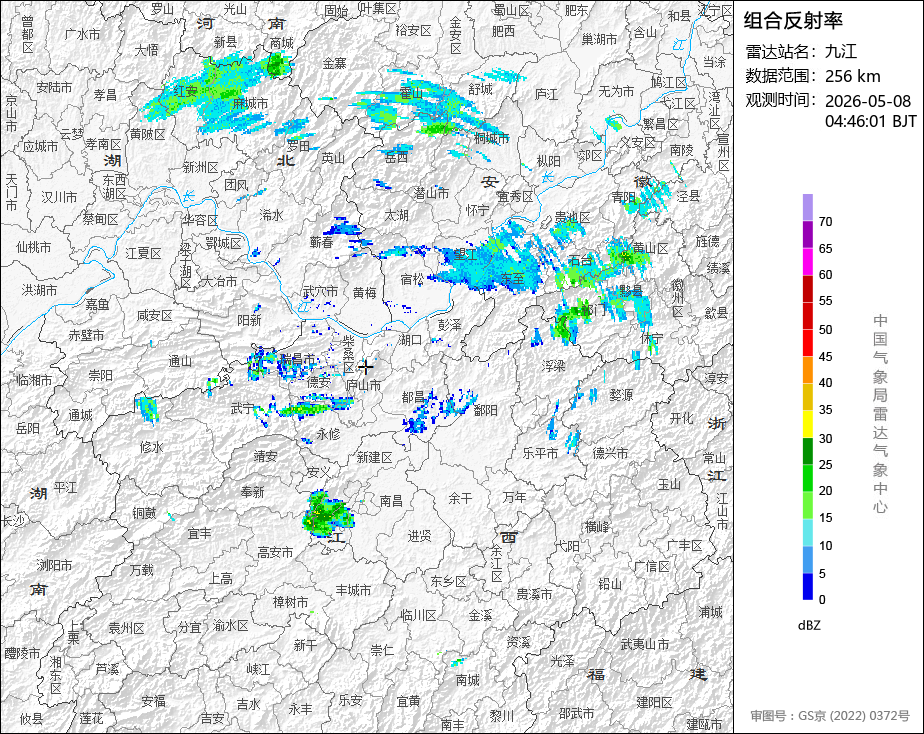Click the 进贤 county label
Viewport: 924px width, 734px height.
tap(420, 535)
